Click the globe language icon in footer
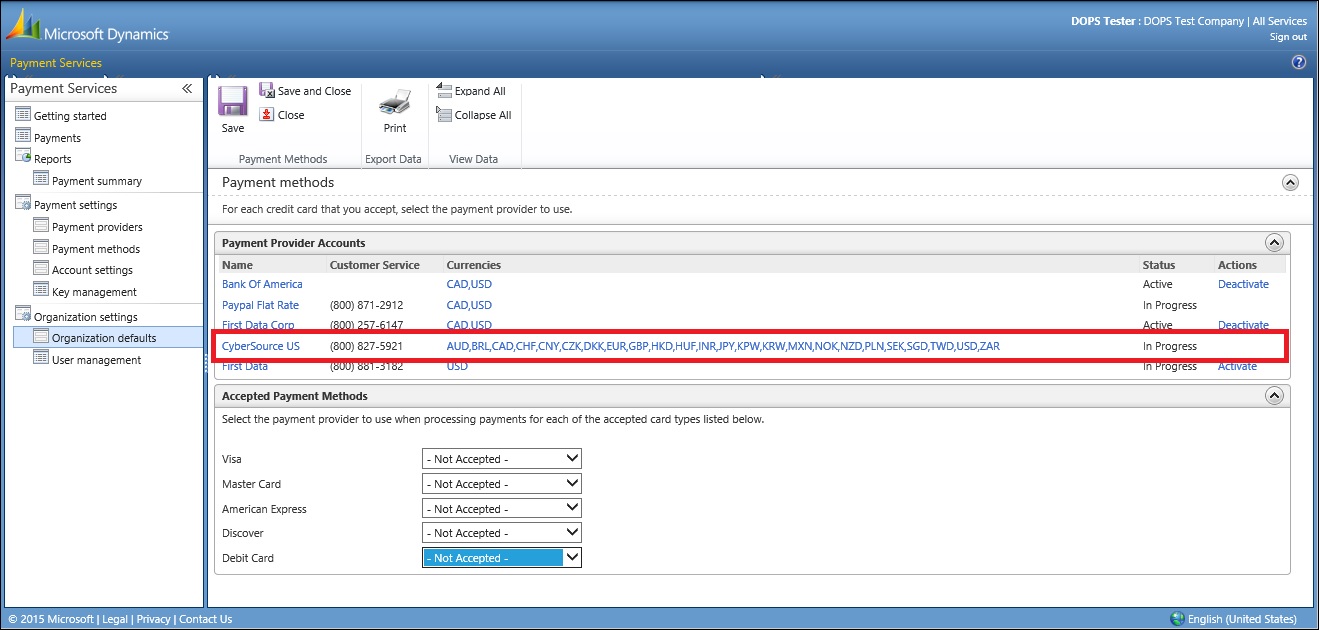Viewport: 1319px width, 630px height. pos(1177,619)
